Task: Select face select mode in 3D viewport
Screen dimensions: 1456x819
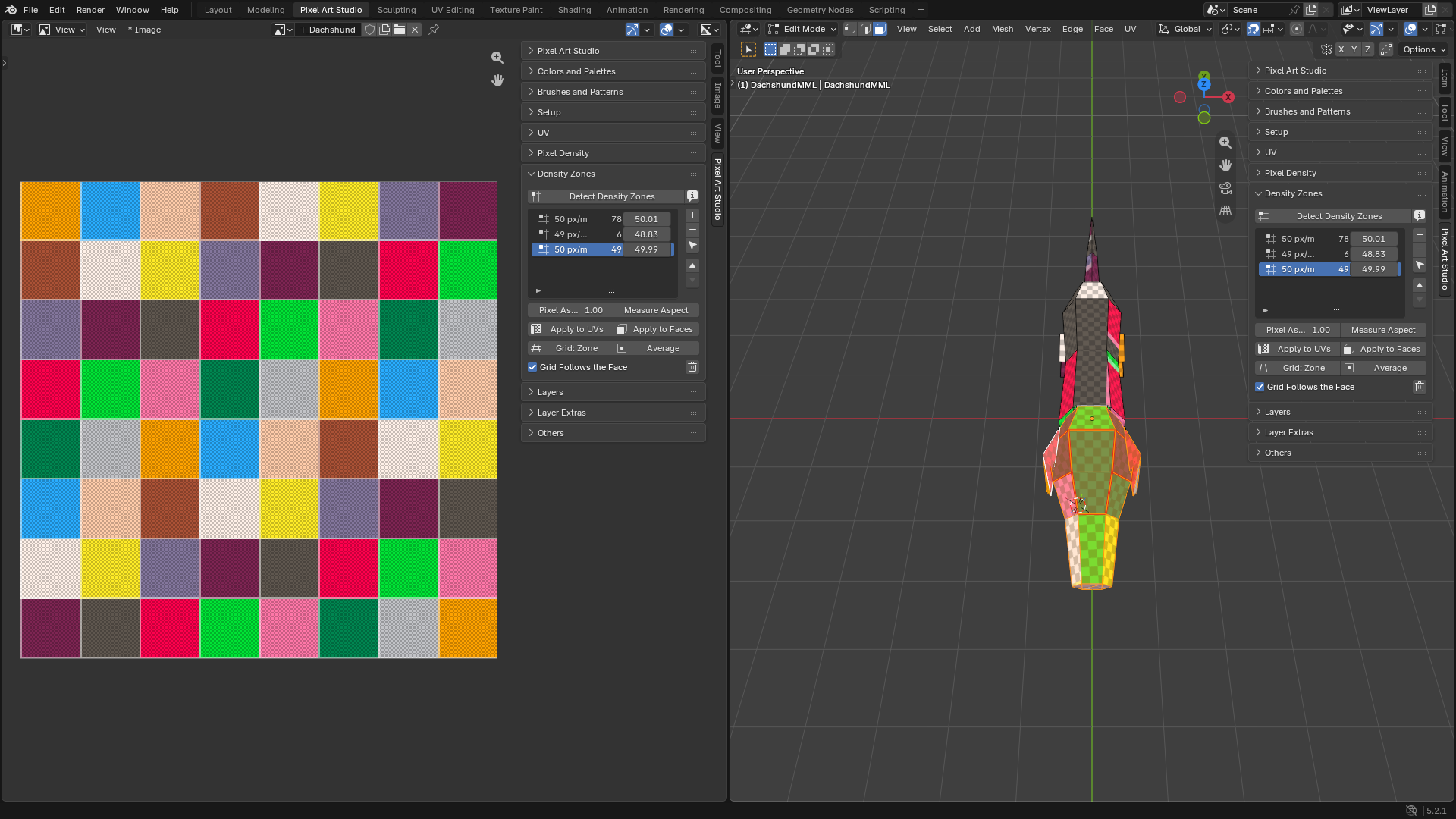Action: pos(880,29)
